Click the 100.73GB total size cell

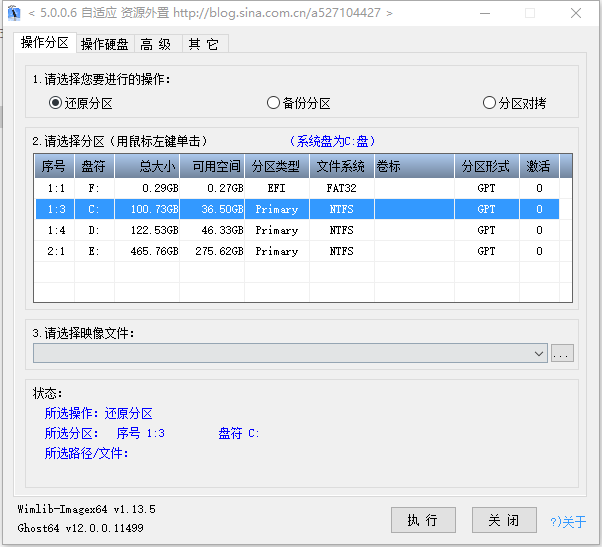[x=147, y=209]
